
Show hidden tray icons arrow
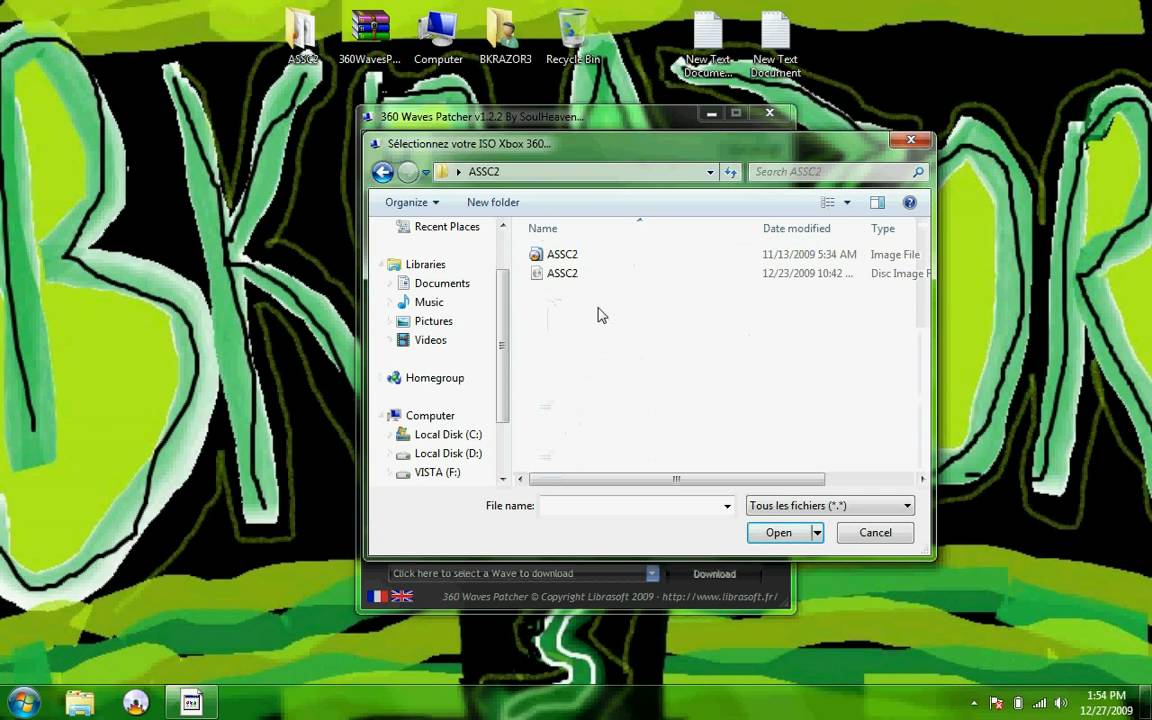(x=974, y=703)
